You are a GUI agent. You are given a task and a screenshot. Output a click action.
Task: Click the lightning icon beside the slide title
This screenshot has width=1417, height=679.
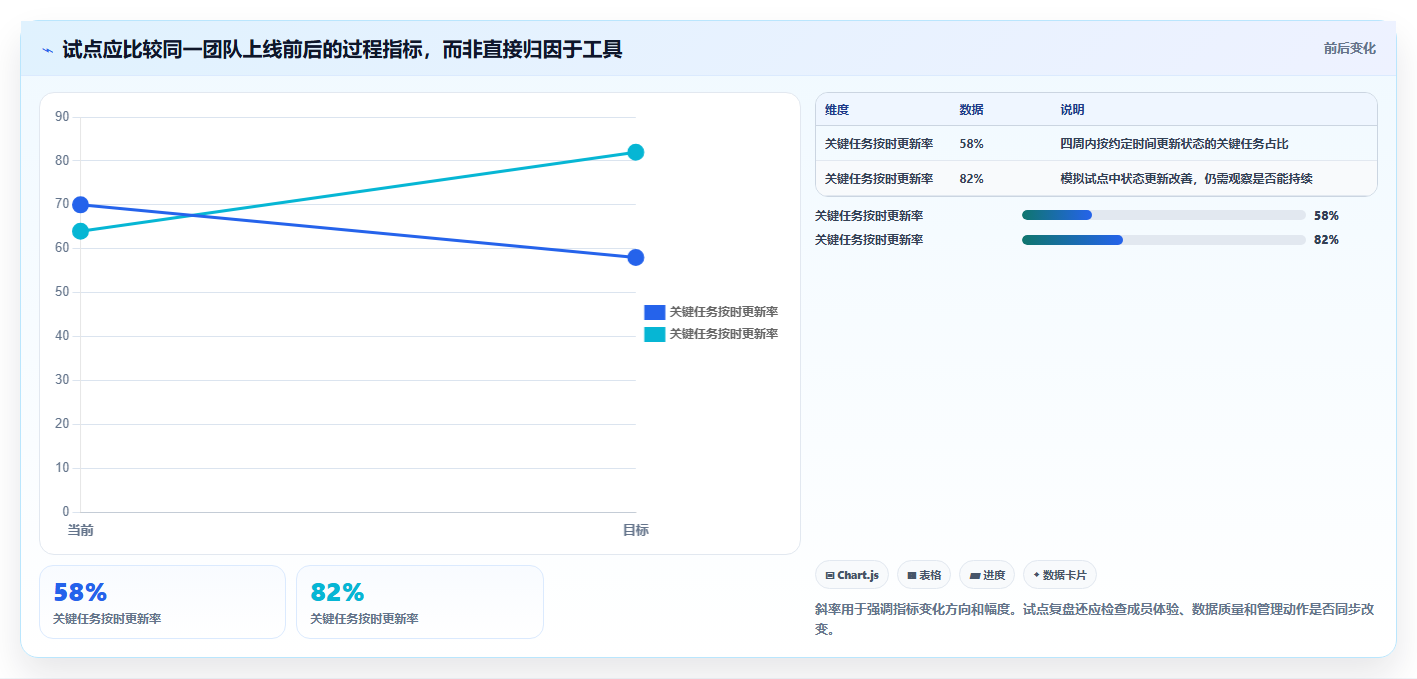(x=47, y=49)
